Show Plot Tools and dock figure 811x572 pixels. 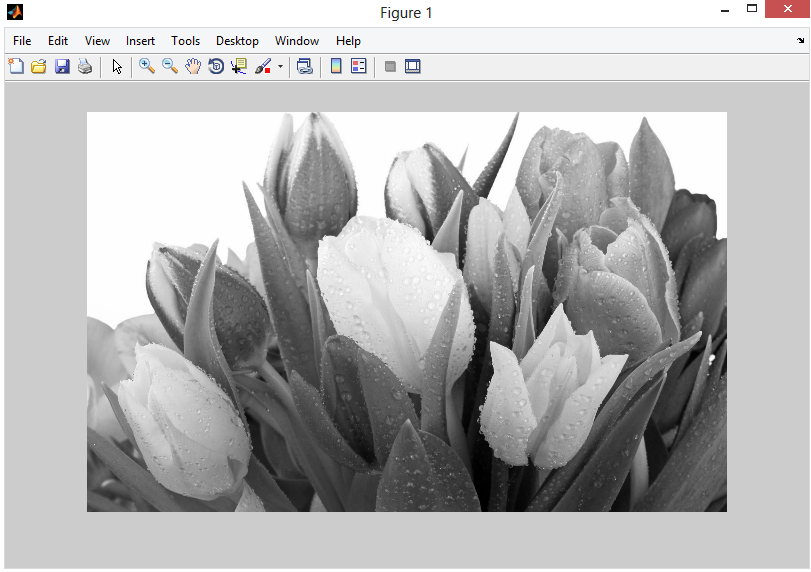tap(413, 66)
